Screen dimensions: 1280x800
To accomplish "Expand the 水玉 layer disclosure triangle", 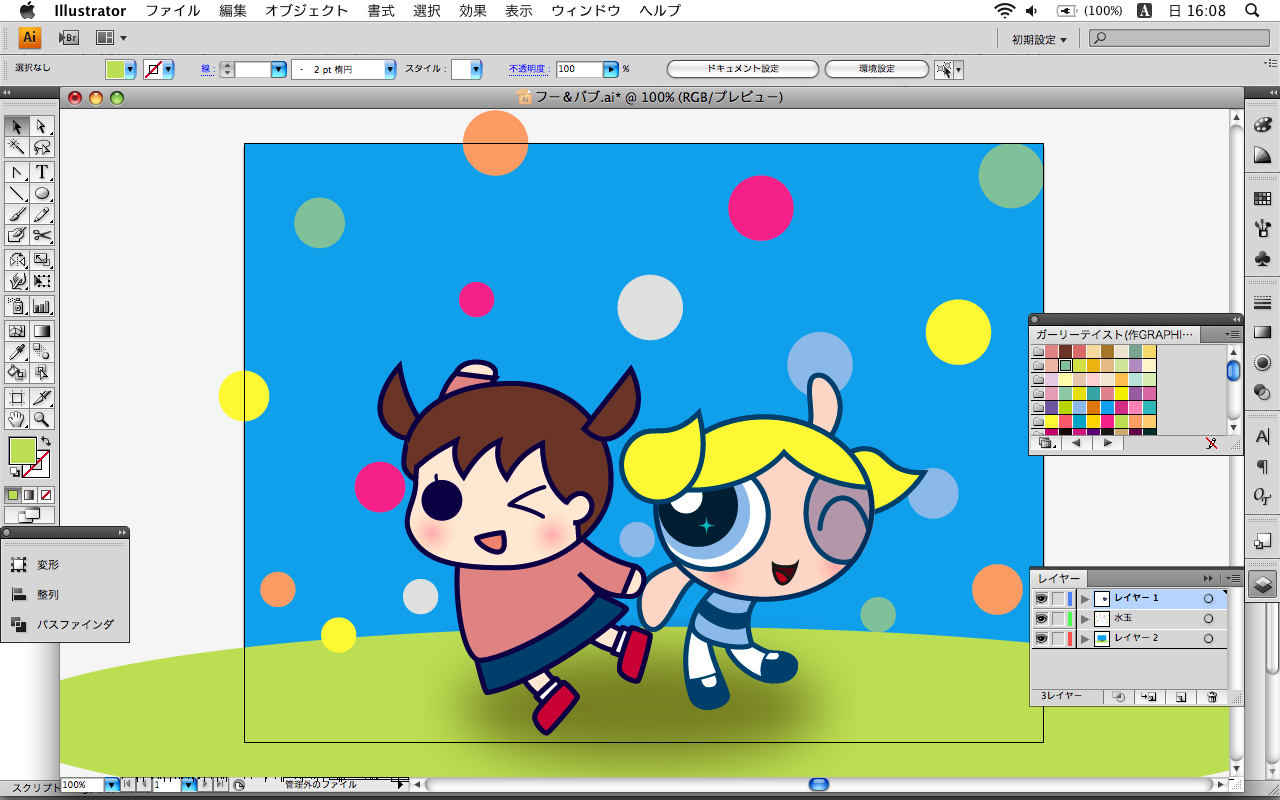I will click(x=1085, y=619).
